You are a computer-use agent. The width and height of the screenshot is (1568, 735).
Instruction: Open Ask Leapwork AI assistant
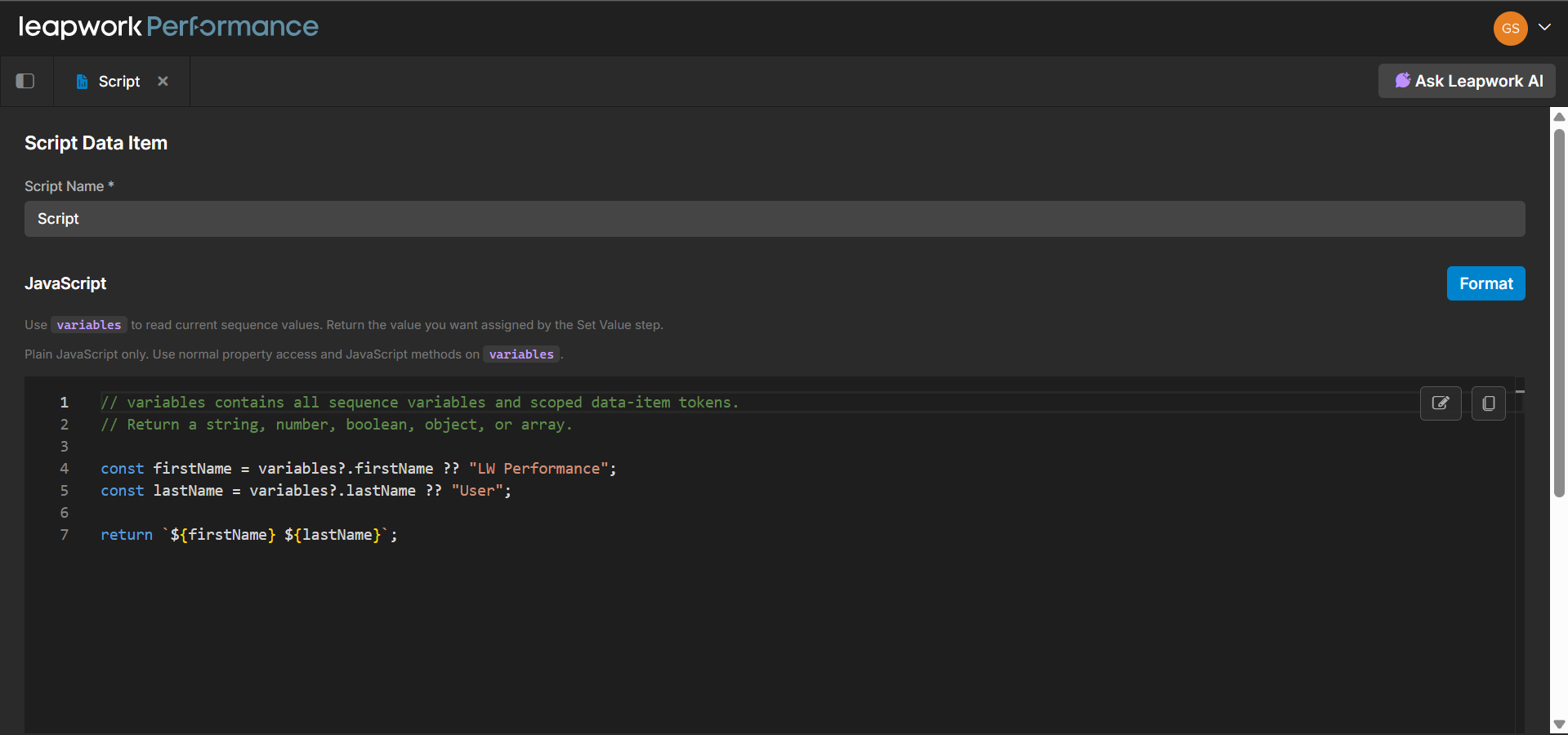coord(1467,81)
